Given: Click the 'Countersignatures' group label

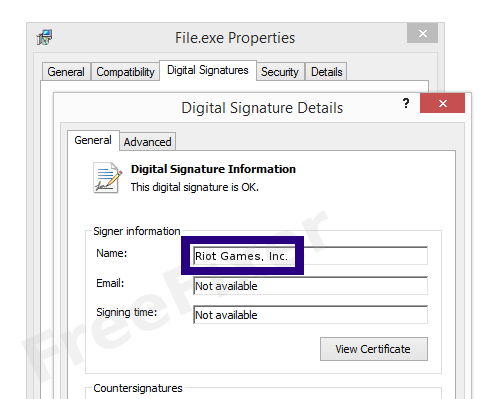Looking at the screenshot, I should pos(138,388).
